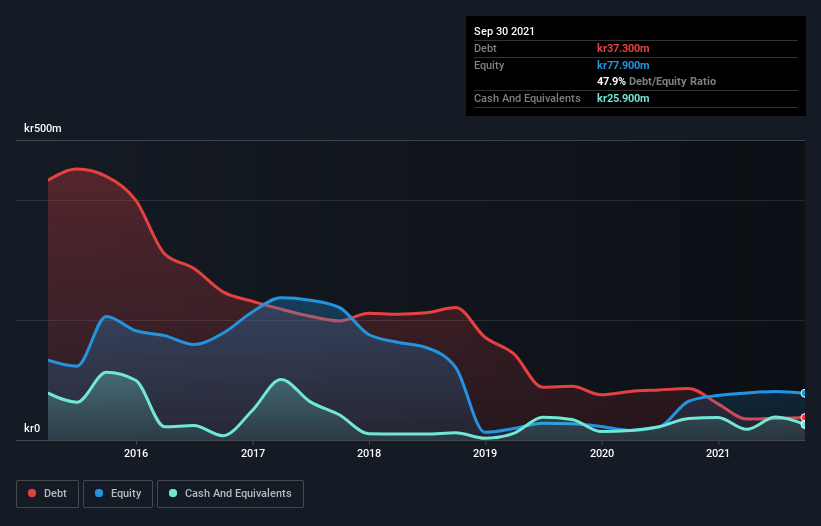Viewport: 821px width, 526px height.
Task: Click the Equity label in tooltip
Action: coord(489,65)
